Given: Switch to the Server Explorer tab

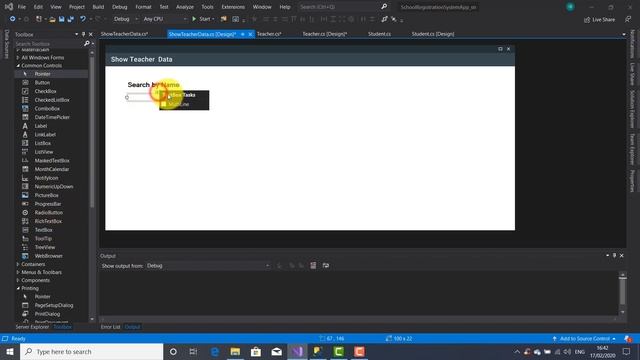Looking at the screenshot, I should click(32, 327).
